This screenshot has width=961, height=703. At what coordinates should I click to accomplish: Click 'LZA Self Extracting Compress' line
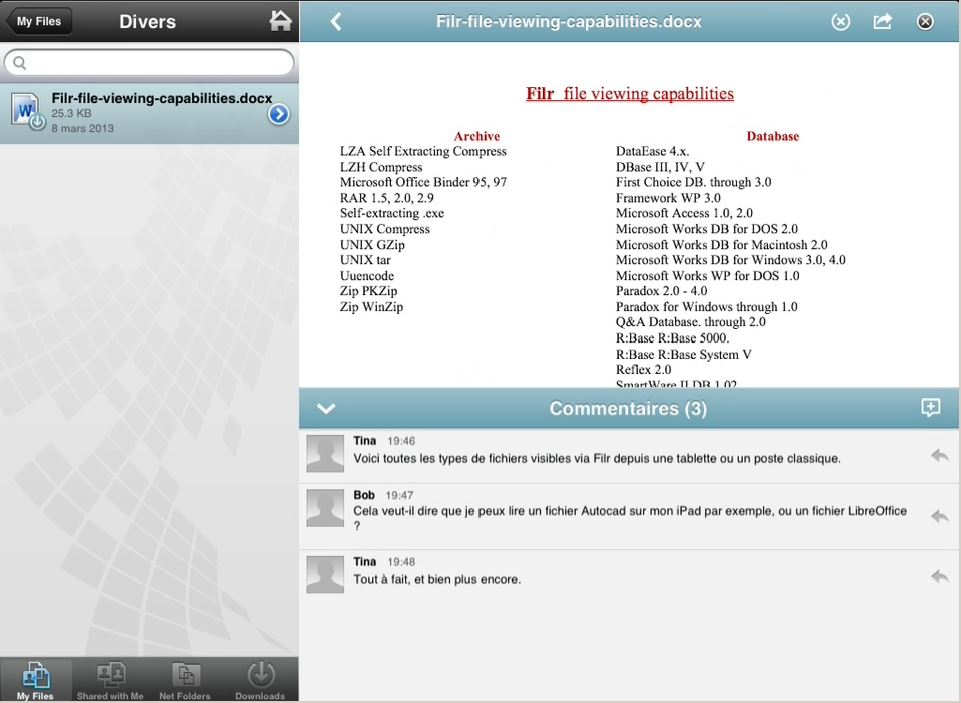click(423, 151)
